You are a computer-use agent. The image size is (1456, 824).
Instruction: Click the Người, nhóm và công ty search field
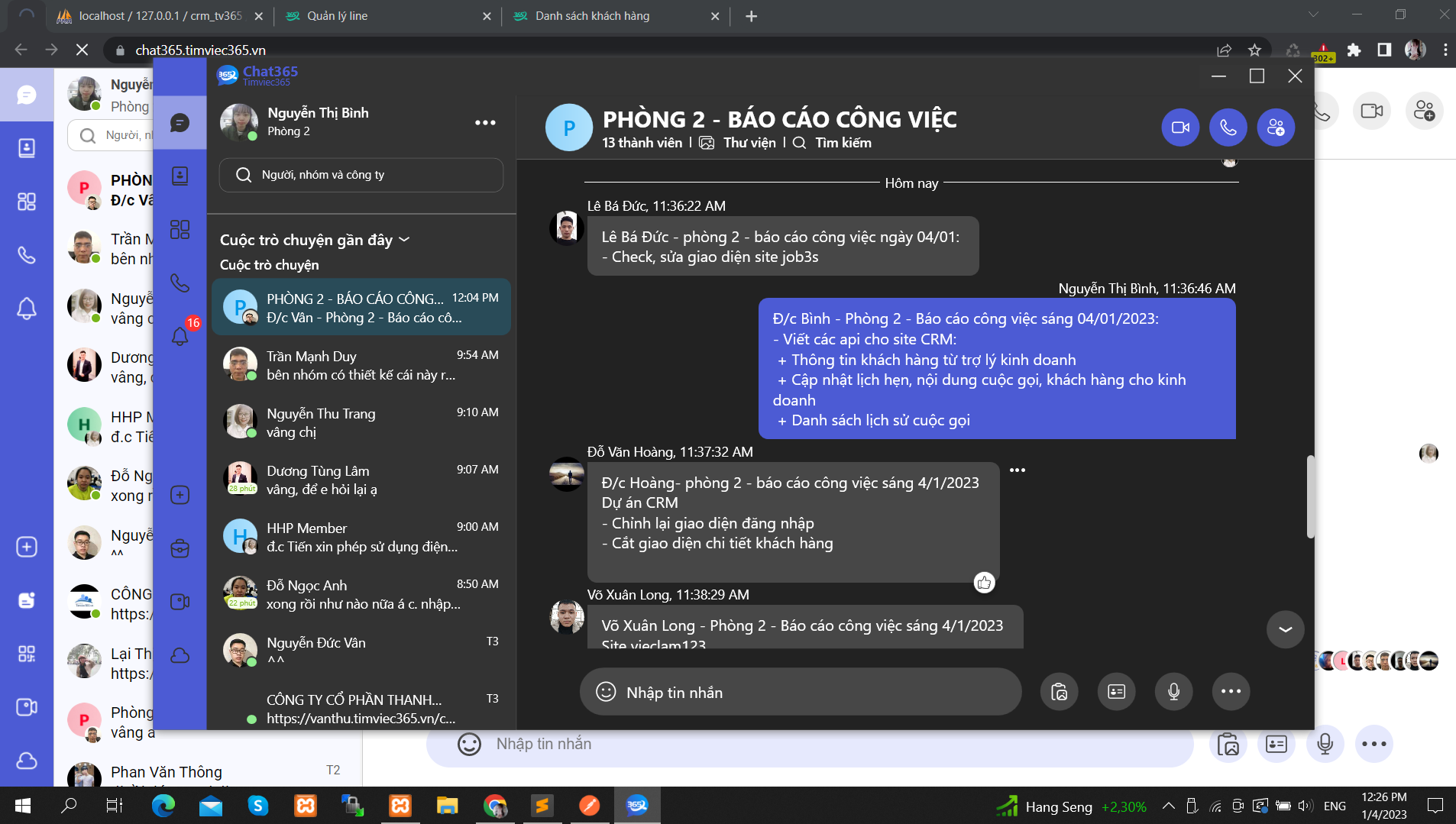[361, 175]
